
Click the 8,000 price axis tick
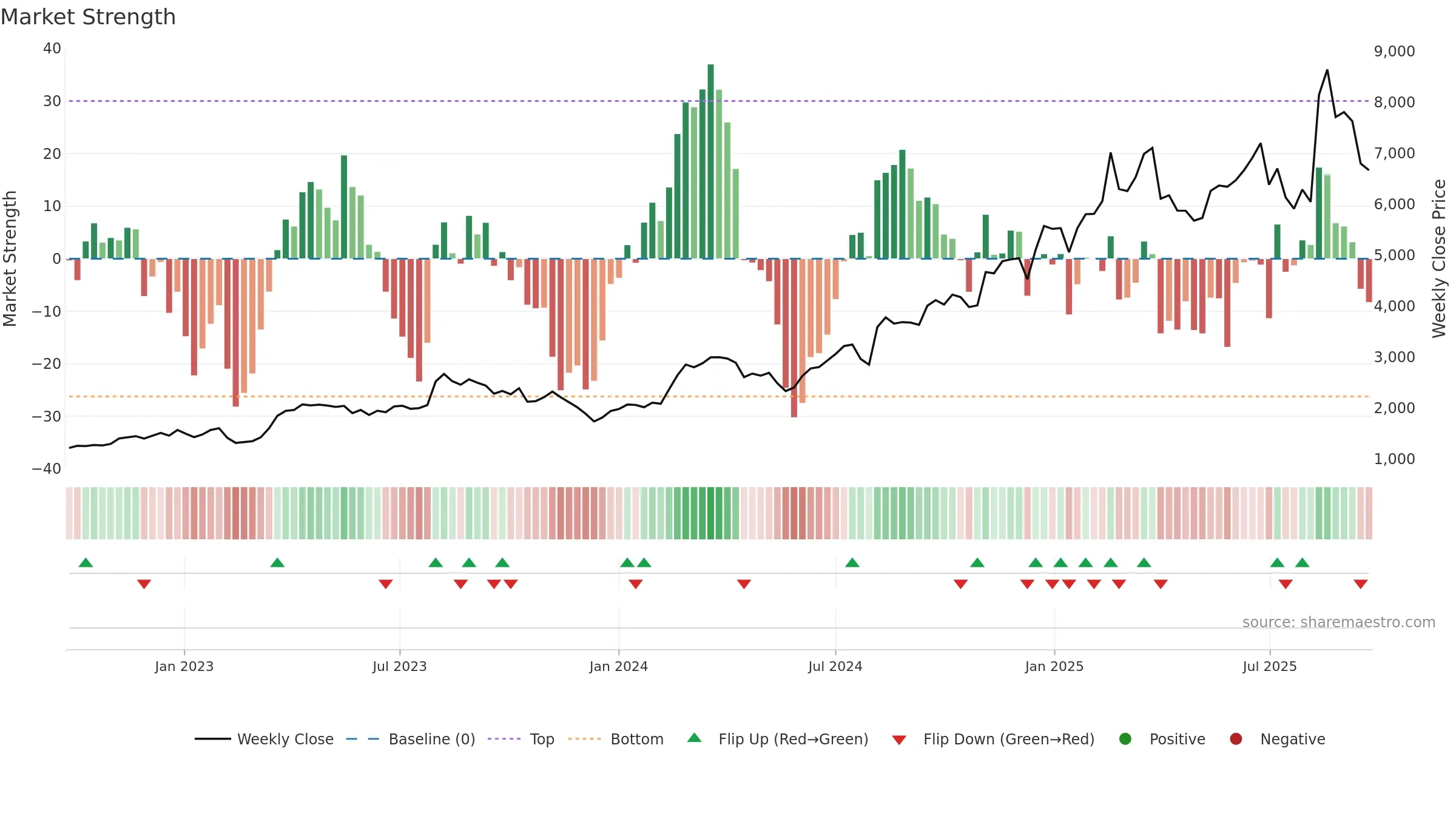tap(1395, 103)
